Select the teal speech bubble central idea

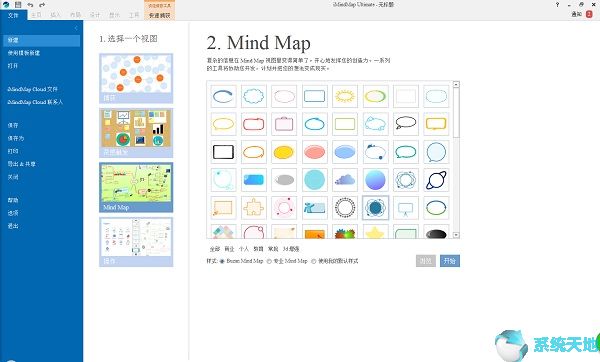406,152
